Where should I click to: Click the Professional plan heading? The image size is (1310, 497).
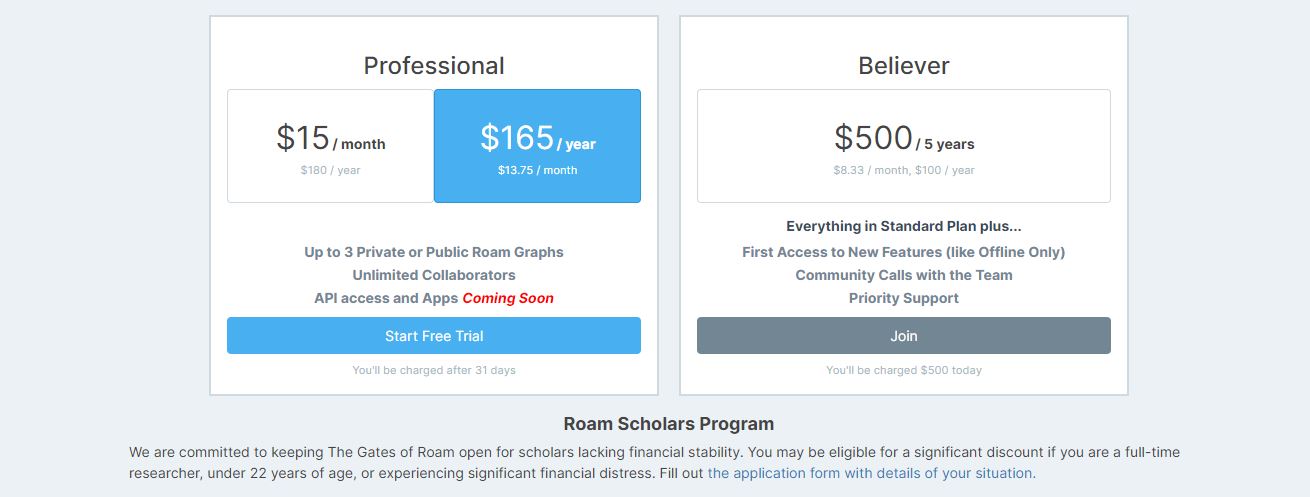434,66
